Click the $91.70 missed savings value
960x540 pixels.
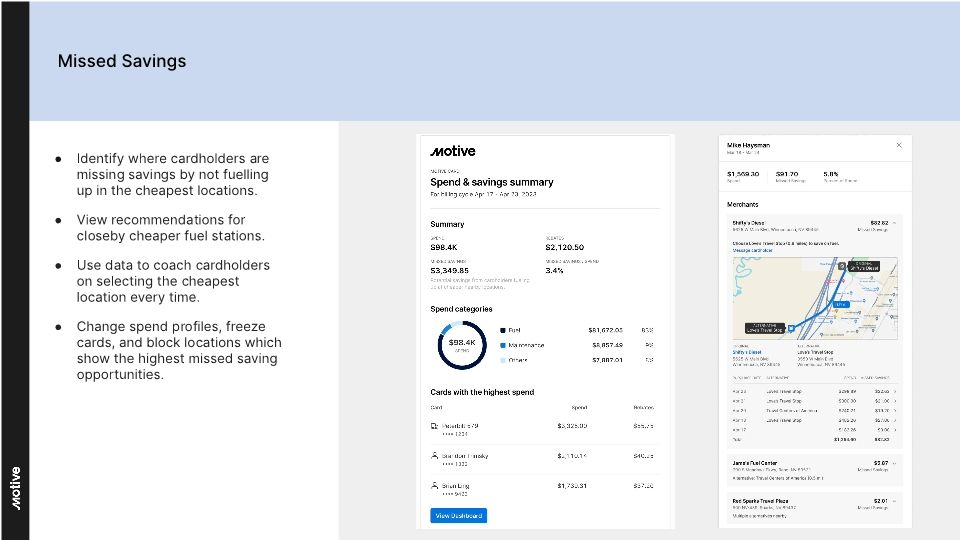787,174
